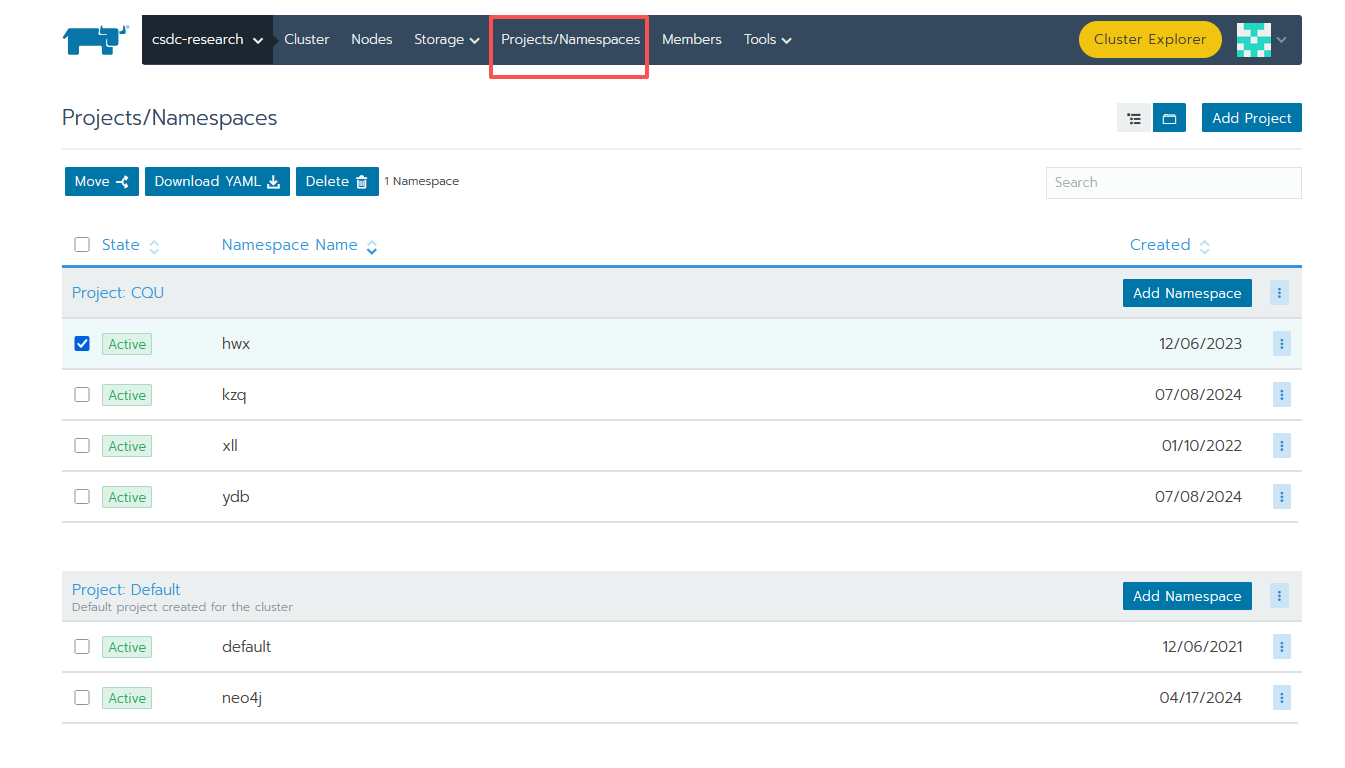Go to the Nodes tab
The height and width of the screenshot is (768, 1345).
[371, 40]
